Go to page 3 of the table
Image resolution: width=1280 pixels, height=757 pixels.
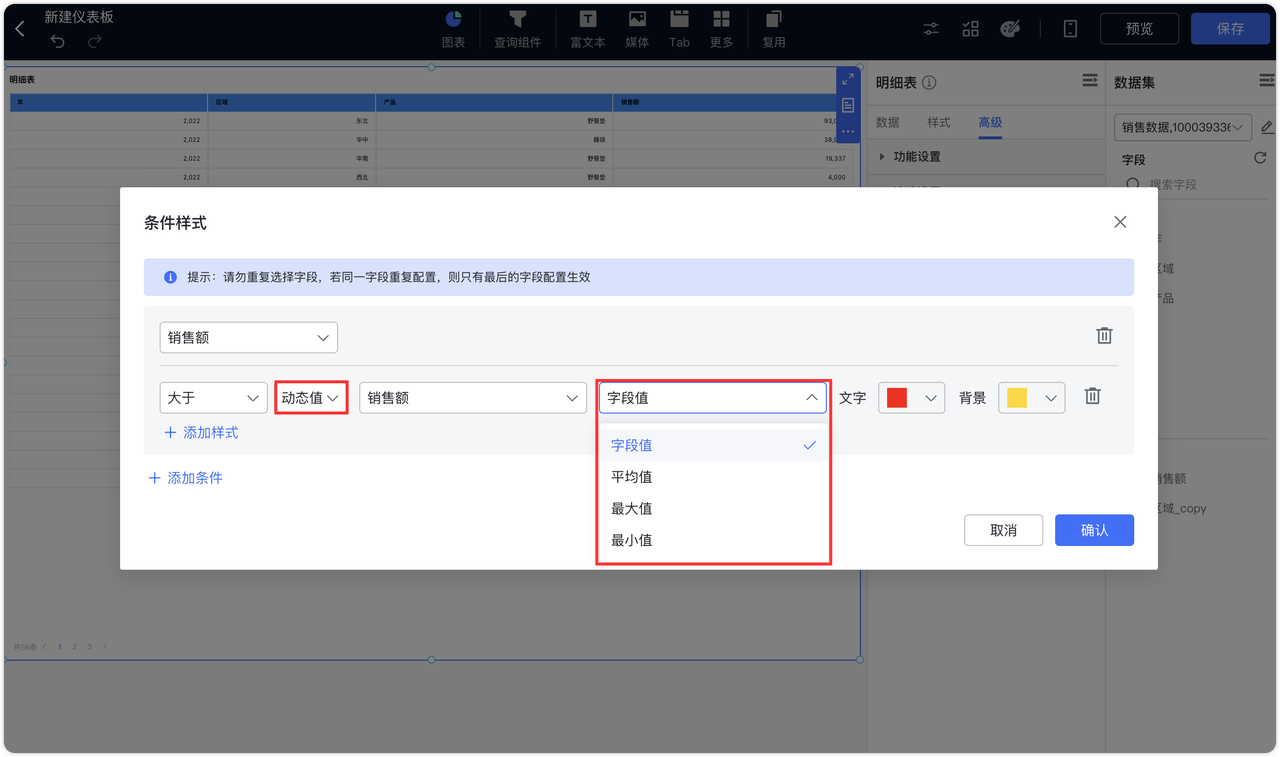pos(89,647)
